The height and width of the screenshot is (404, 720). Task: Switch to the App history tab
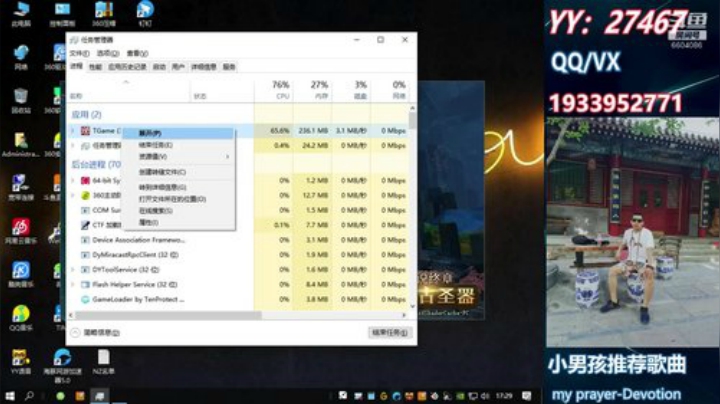coord(127,67)
